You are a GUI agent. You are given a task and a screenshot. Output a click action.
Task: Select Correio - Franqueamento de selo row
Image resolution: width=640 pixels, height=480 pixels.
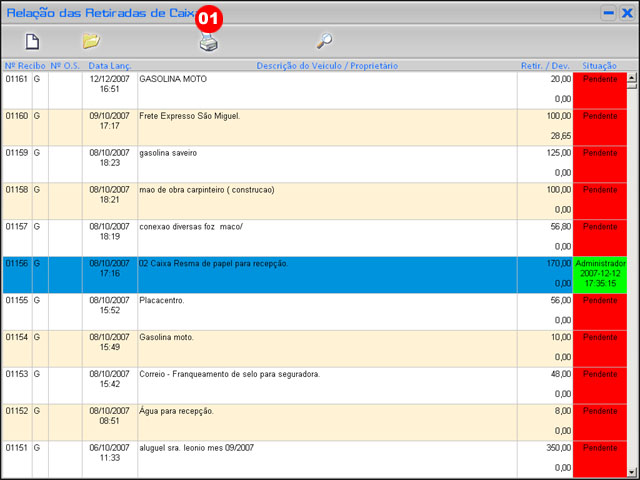(230, 374)
